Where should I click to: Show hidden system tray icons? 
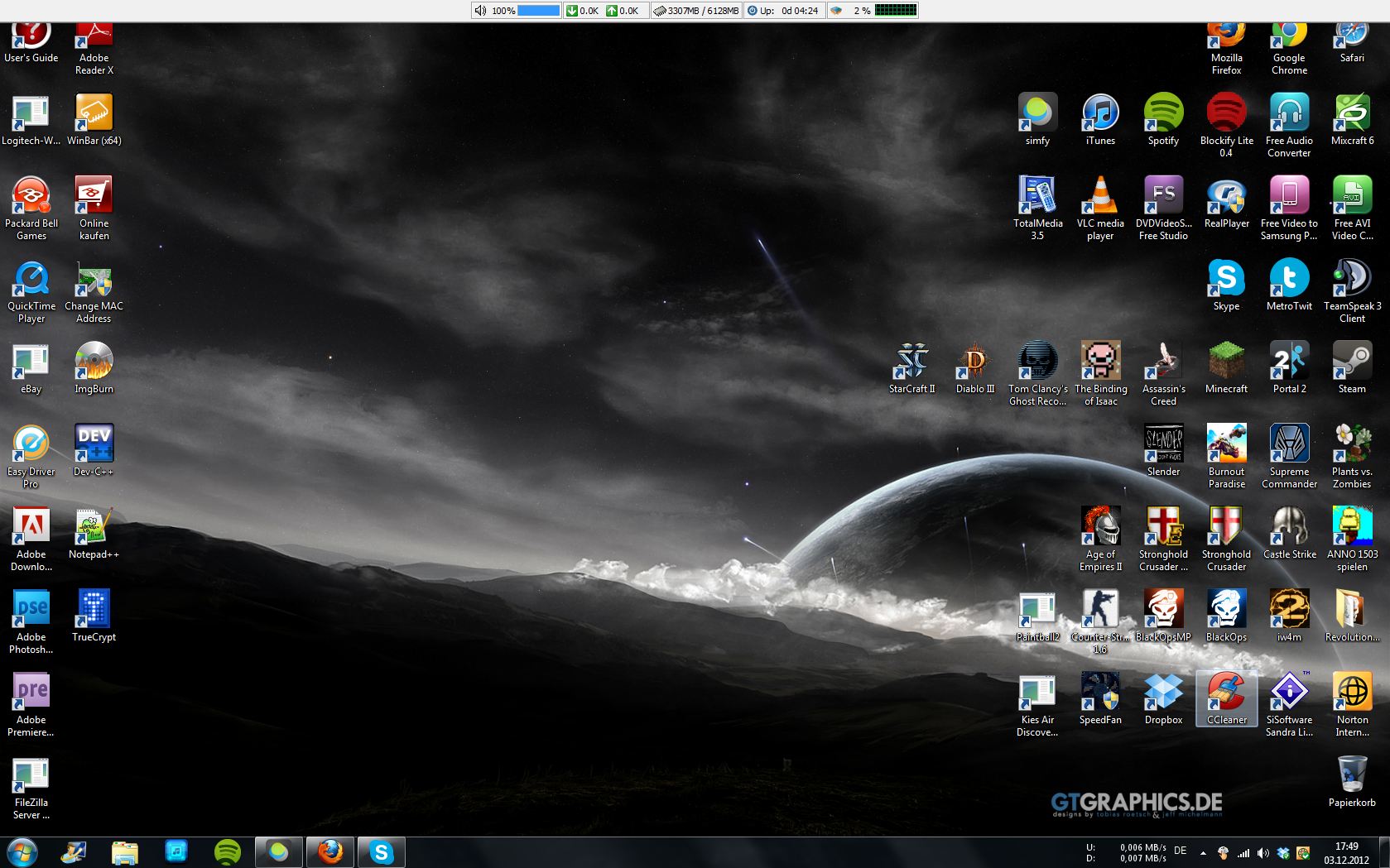click(1203, 852)
